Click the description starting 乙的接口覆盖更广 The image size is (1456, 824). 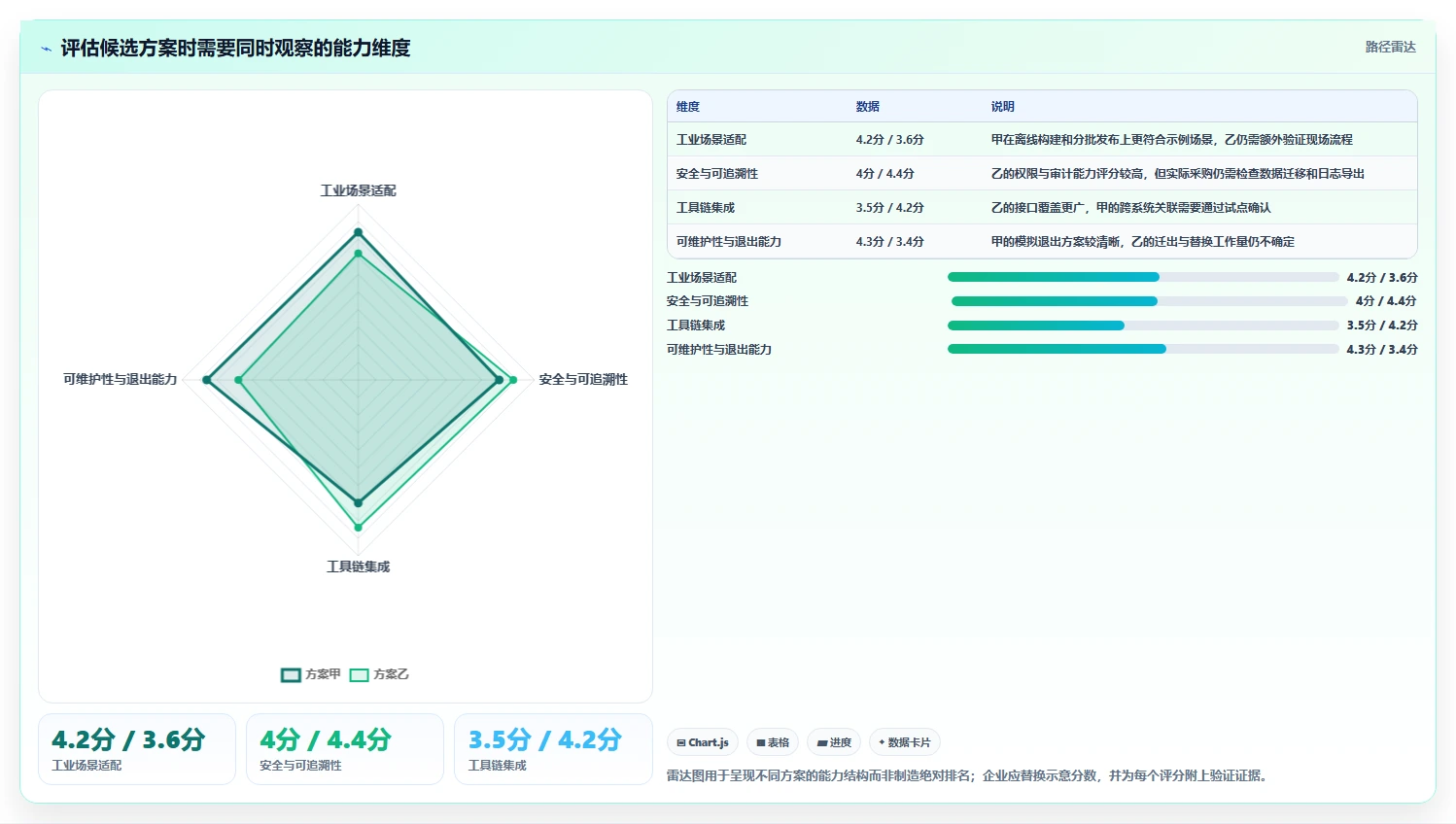coord(1131,208)
